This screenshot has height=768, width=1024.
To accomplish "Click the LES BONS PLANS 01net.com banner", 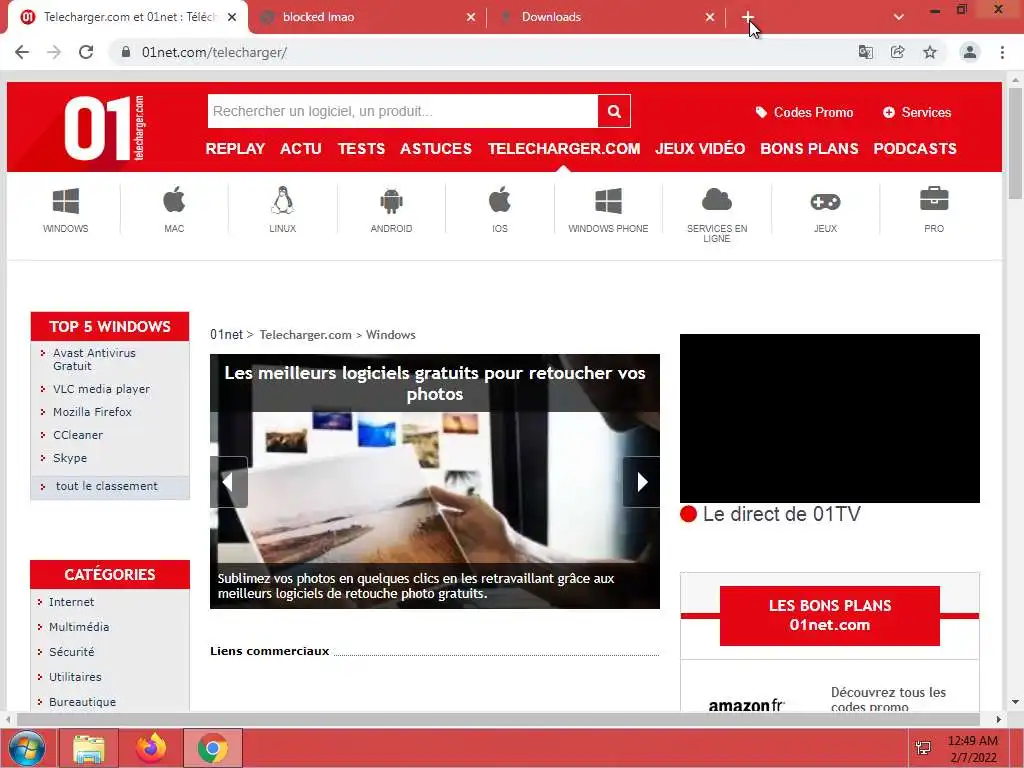I will point(829,616).
